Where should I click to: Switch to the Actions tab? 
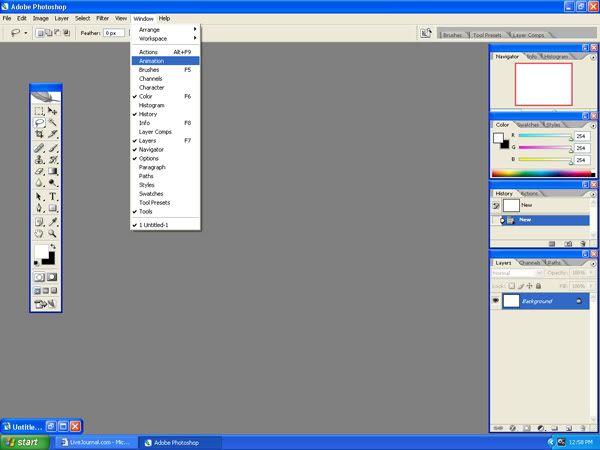point(530,194)
